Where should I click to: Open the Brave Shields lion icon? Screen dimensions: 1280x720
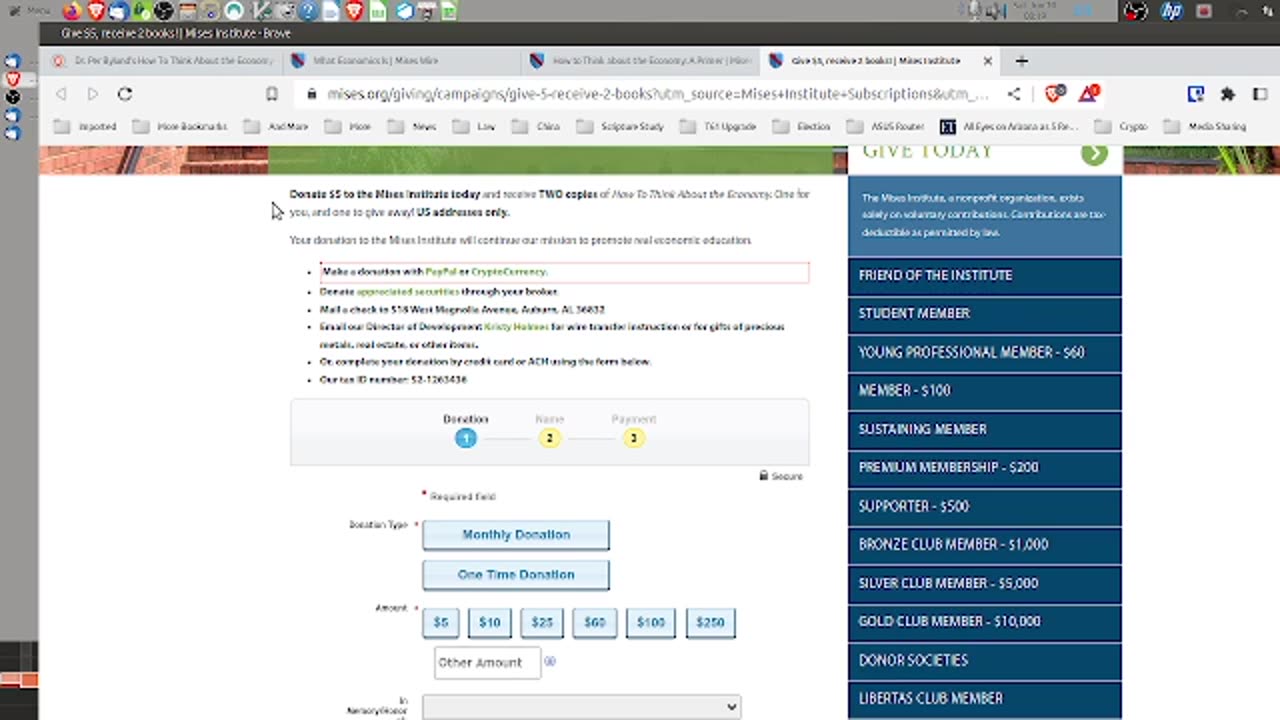click(1054, 94)
